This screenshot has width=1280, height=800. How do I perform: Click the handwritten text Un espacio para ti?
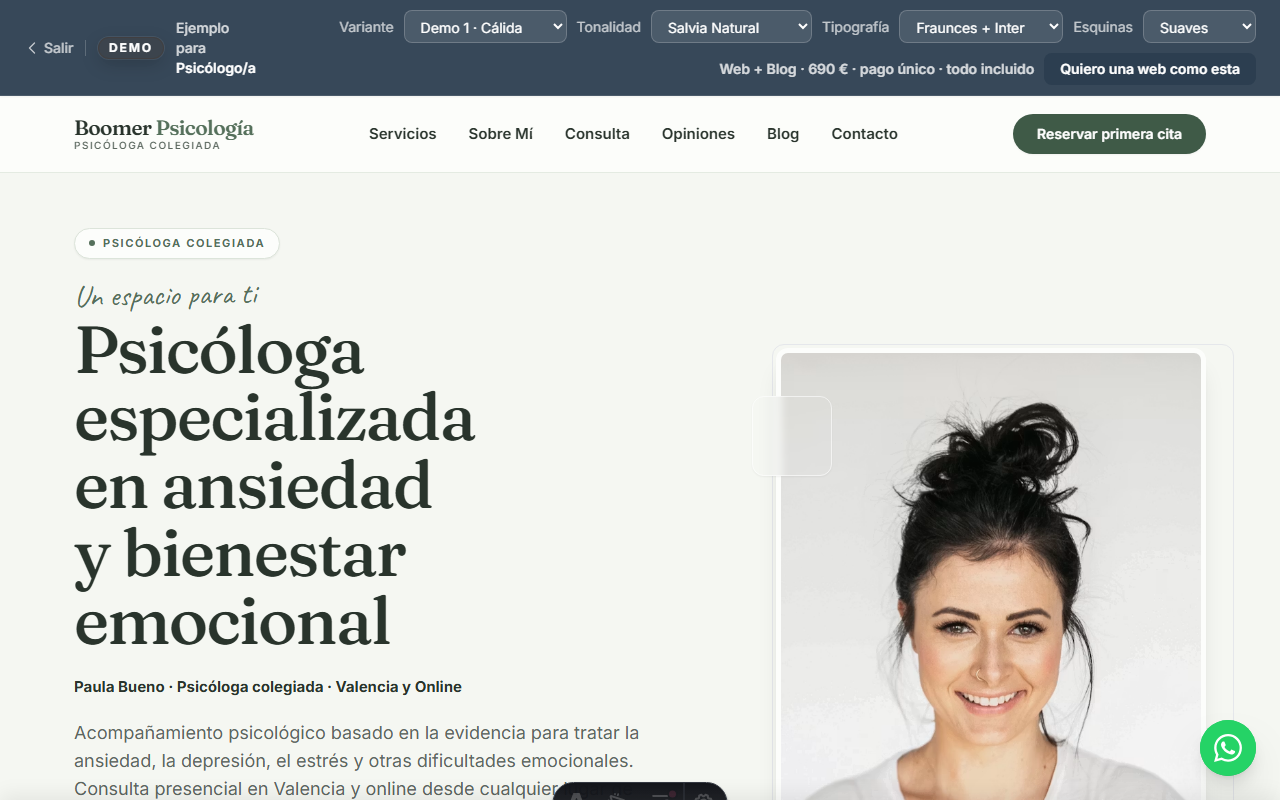point(168,296)
